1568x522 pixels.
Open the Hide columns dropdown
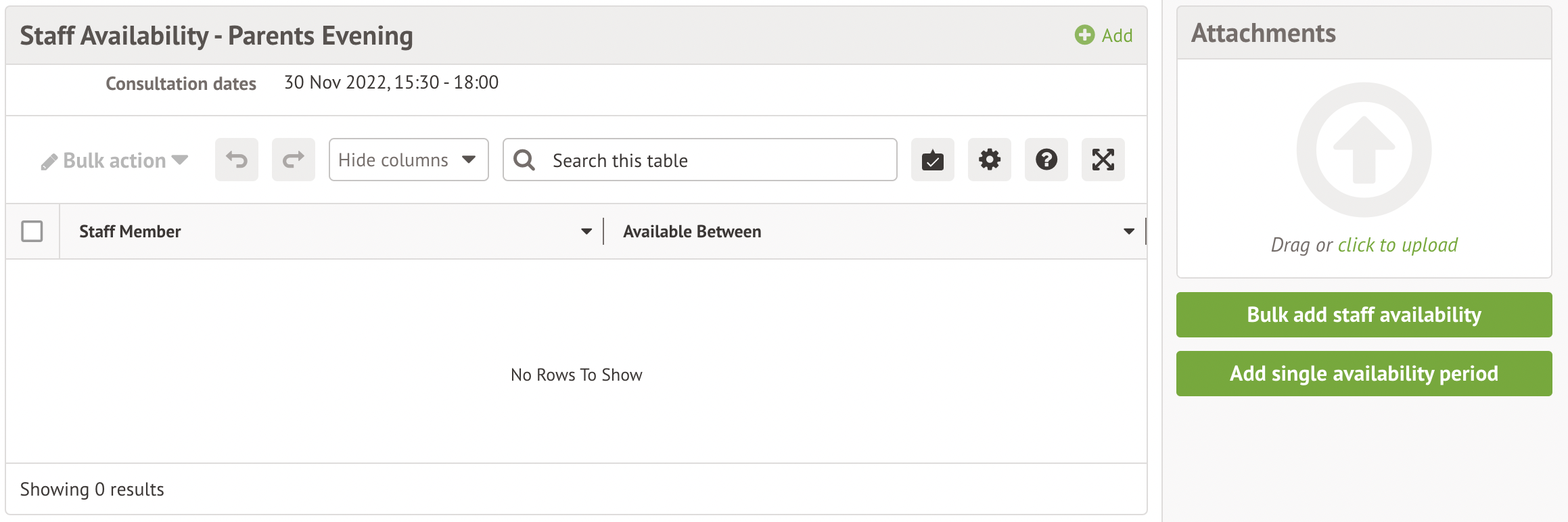pos(409,160)
